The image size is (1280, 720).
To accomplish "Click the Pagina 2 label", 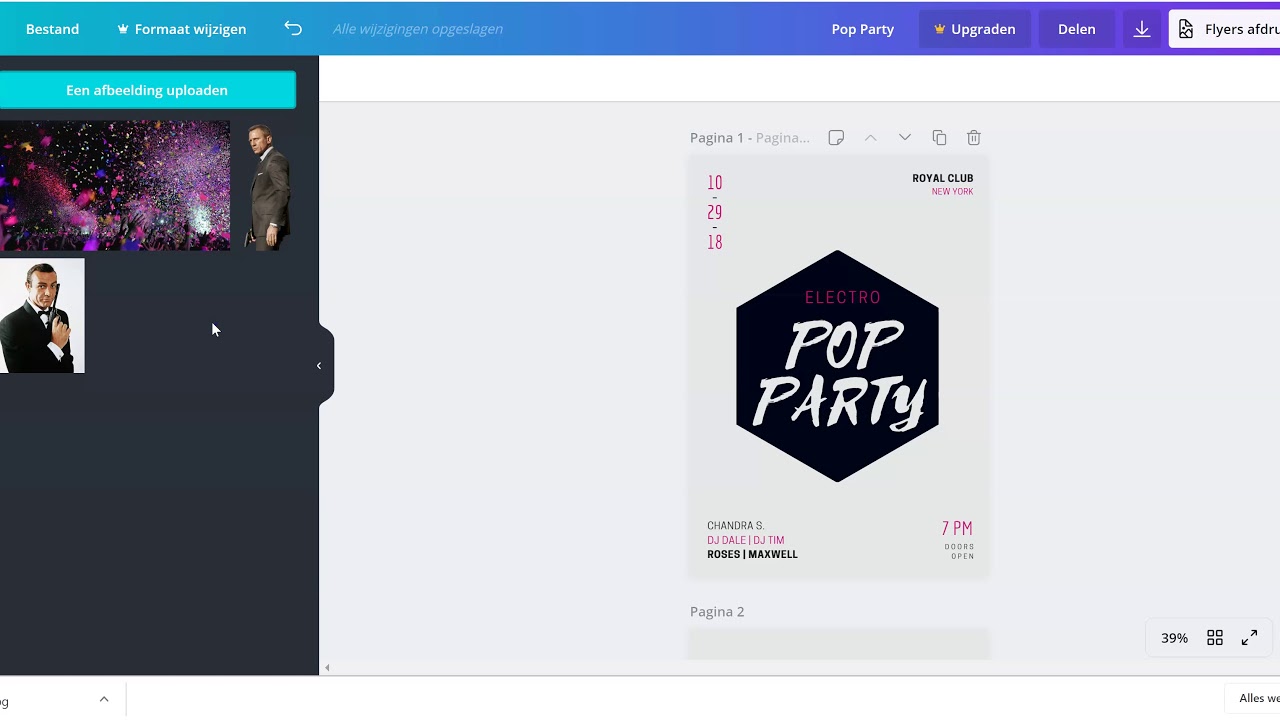I will tap(717, 612).
